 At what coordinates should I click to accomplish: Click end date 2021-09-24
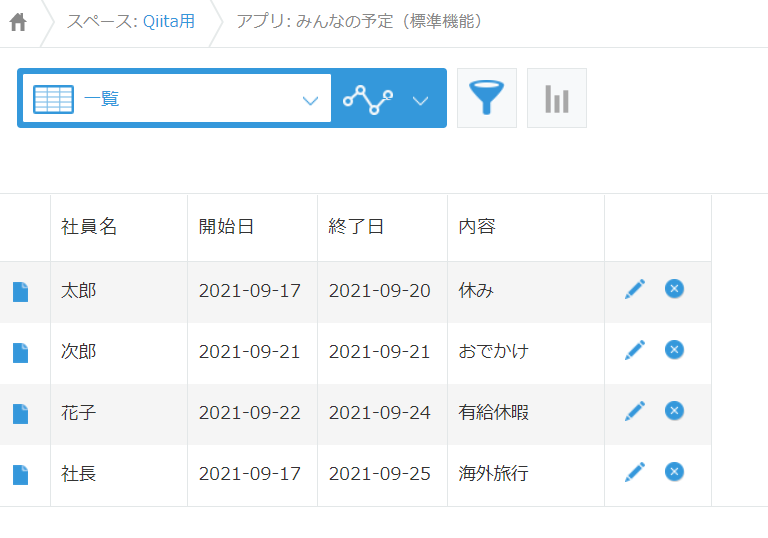point(380,413)
